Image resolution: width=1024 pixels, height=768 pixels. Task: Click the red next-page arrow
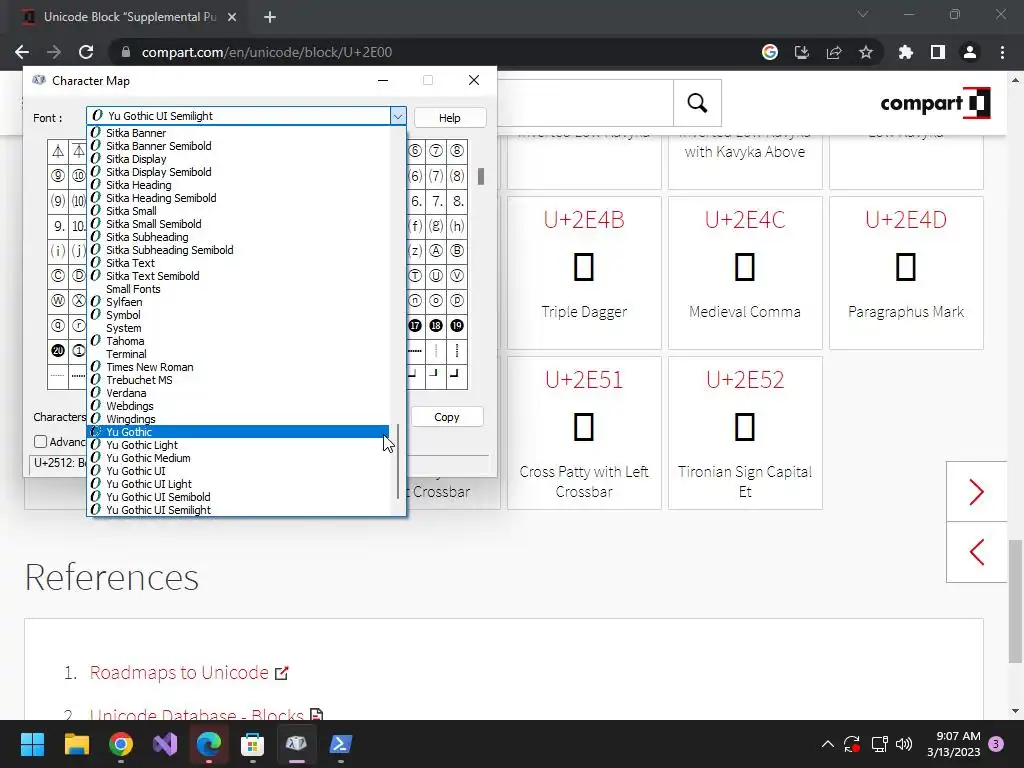tap(976, 492)
